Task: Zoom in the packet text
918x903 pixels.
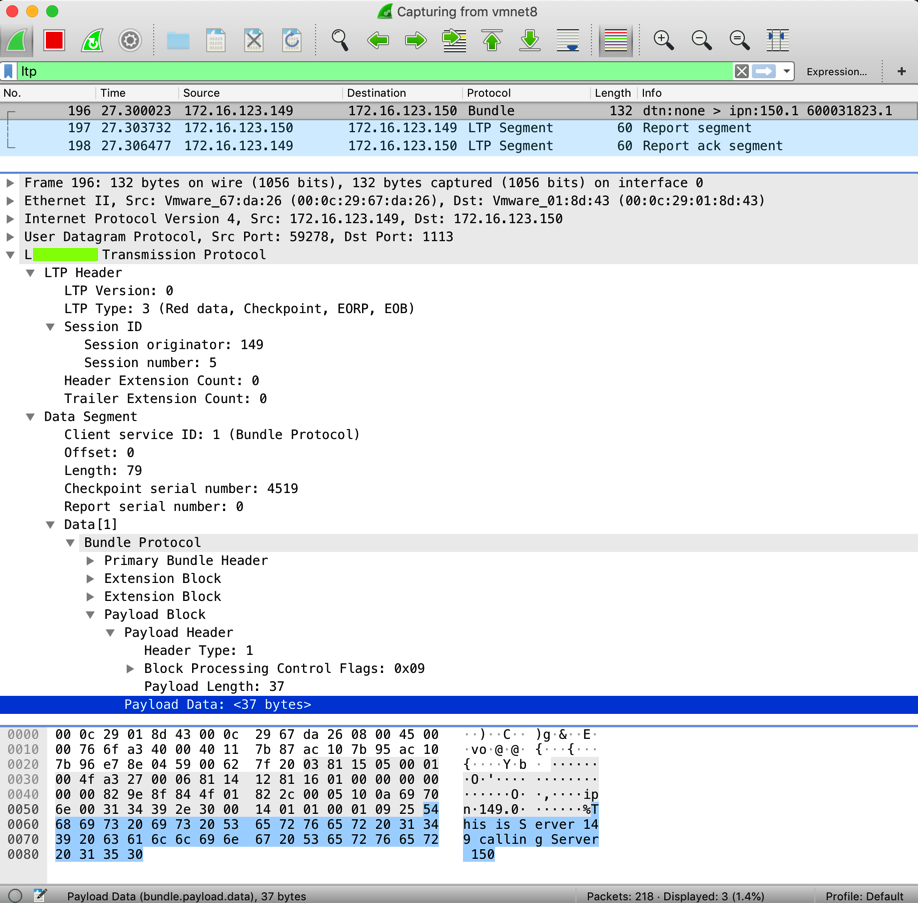Action: (x=663, y=40)
